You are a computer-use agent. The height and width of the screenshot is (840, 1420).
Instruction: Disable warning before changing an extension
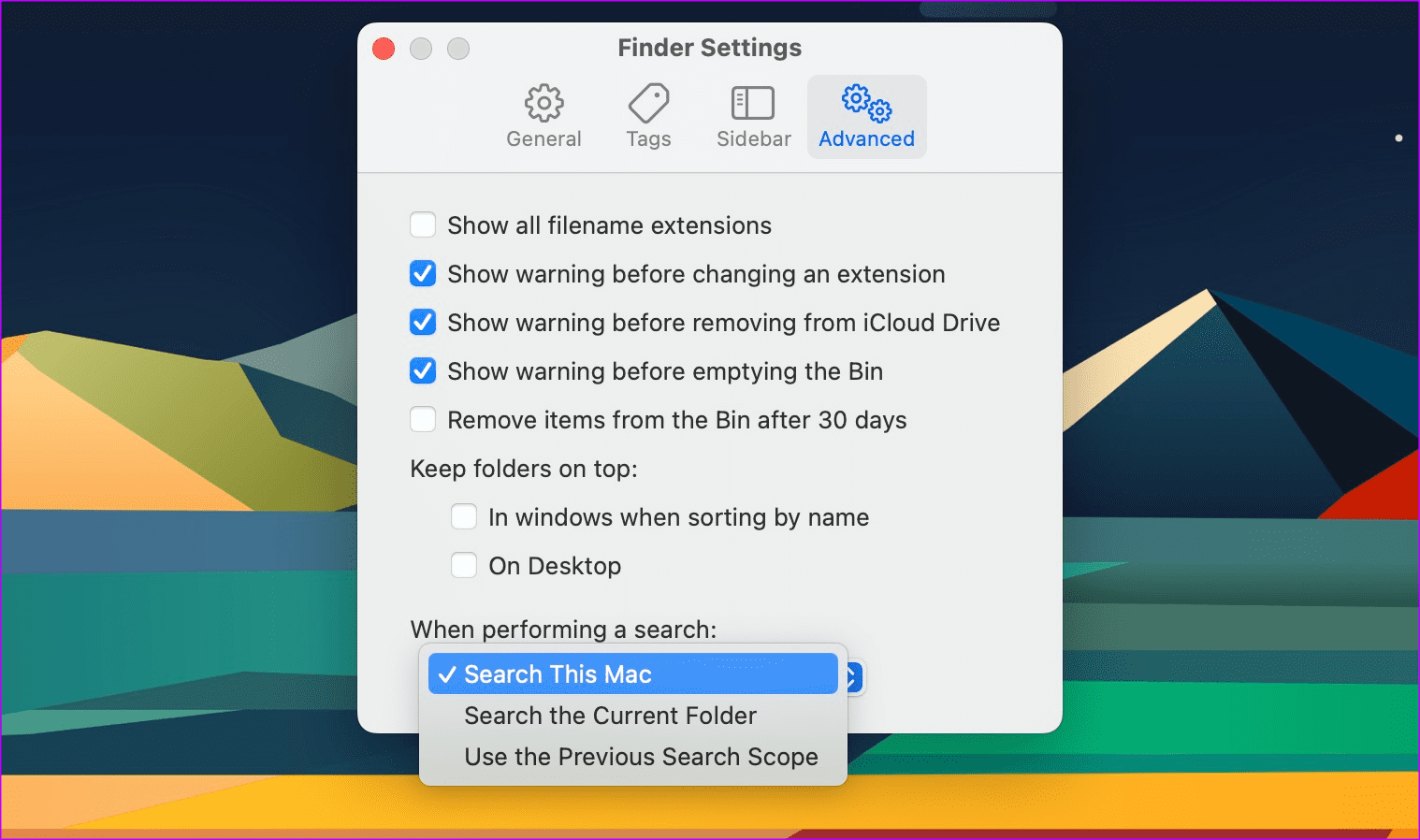pos(423,274)
